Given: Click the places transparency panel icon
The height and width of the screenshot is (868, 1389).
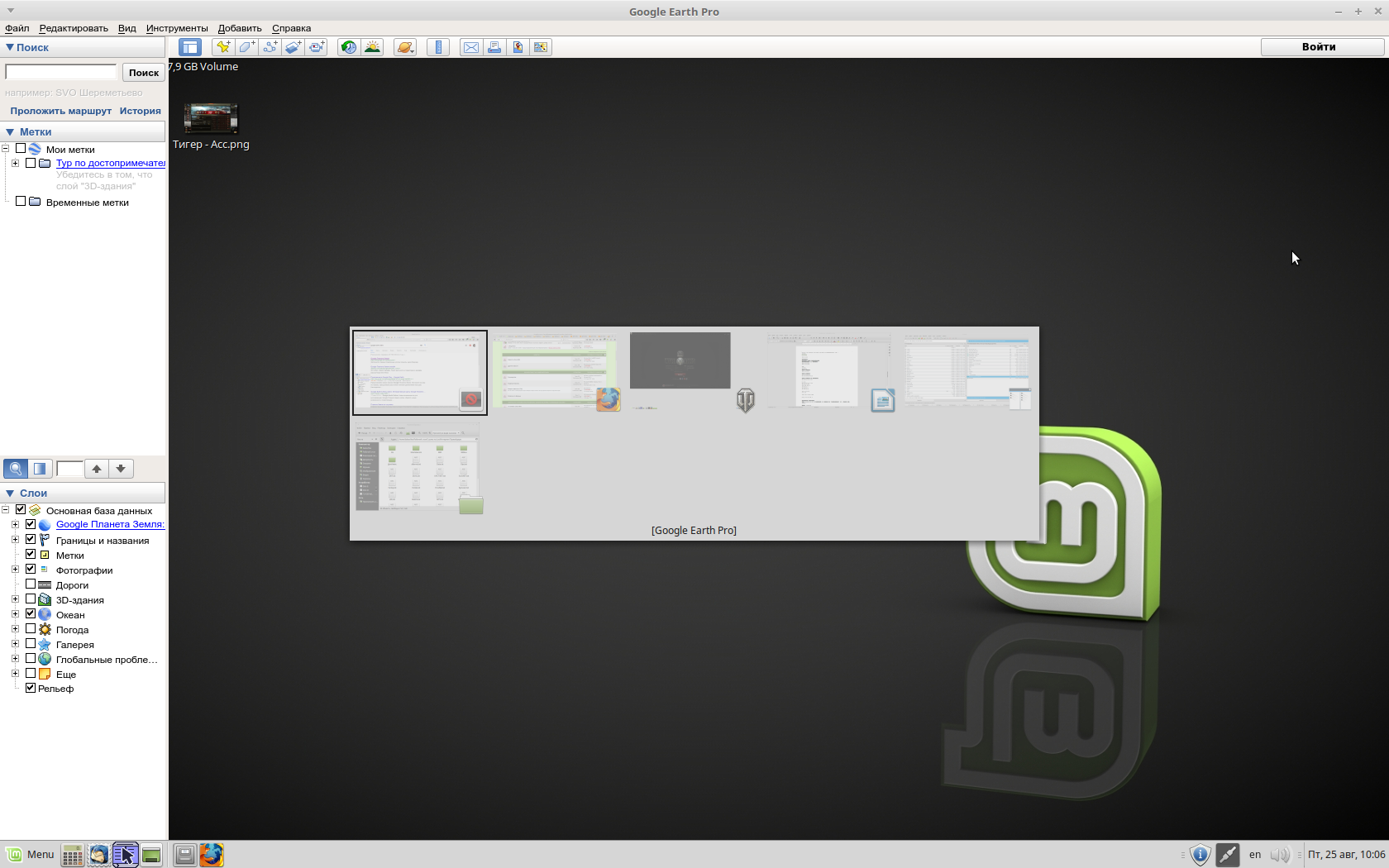Looking at the screenshot, I should pyautogui.click(x=40, y=469).
